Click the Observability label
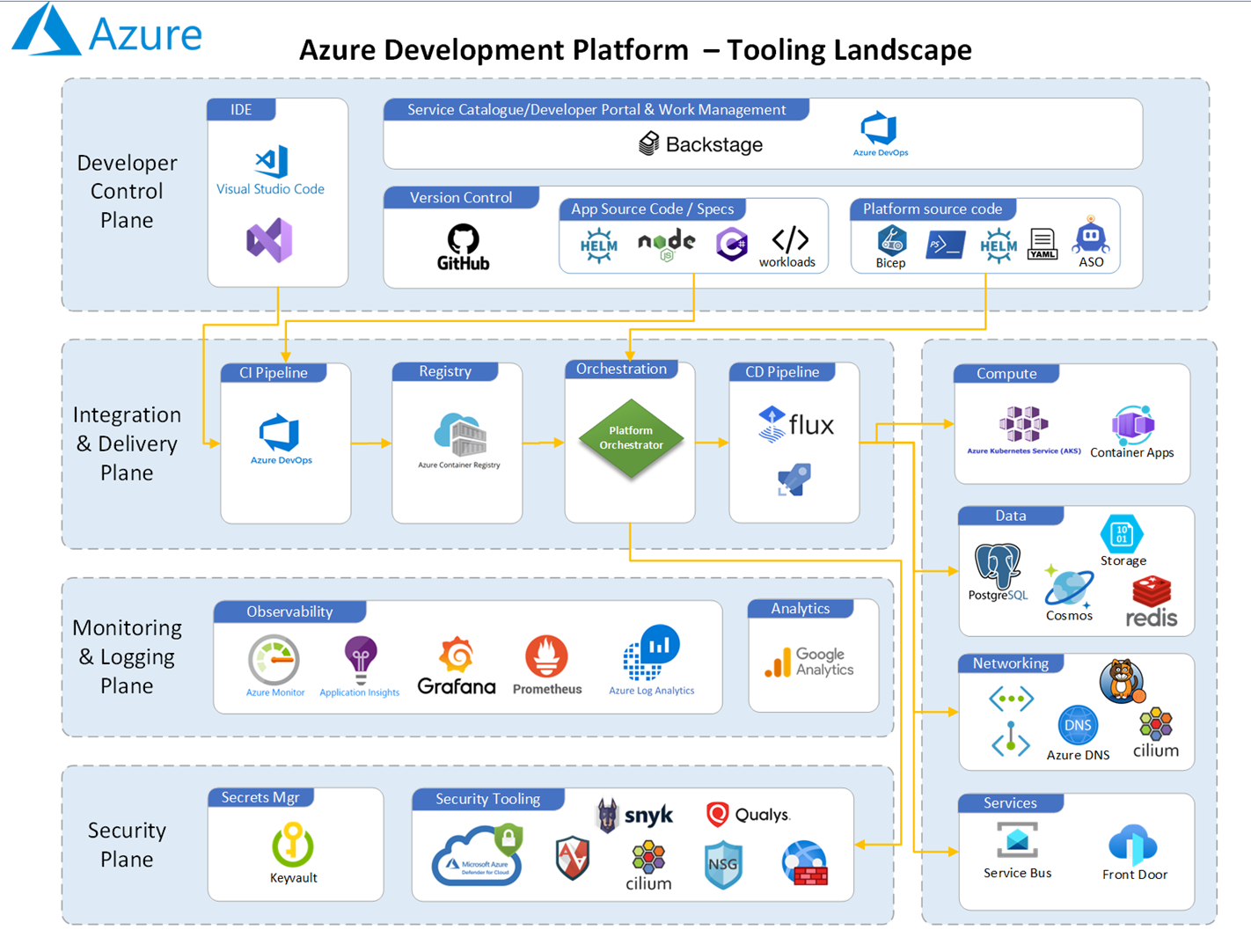Viewport: 1251px width, 952px height. point(289,611)
